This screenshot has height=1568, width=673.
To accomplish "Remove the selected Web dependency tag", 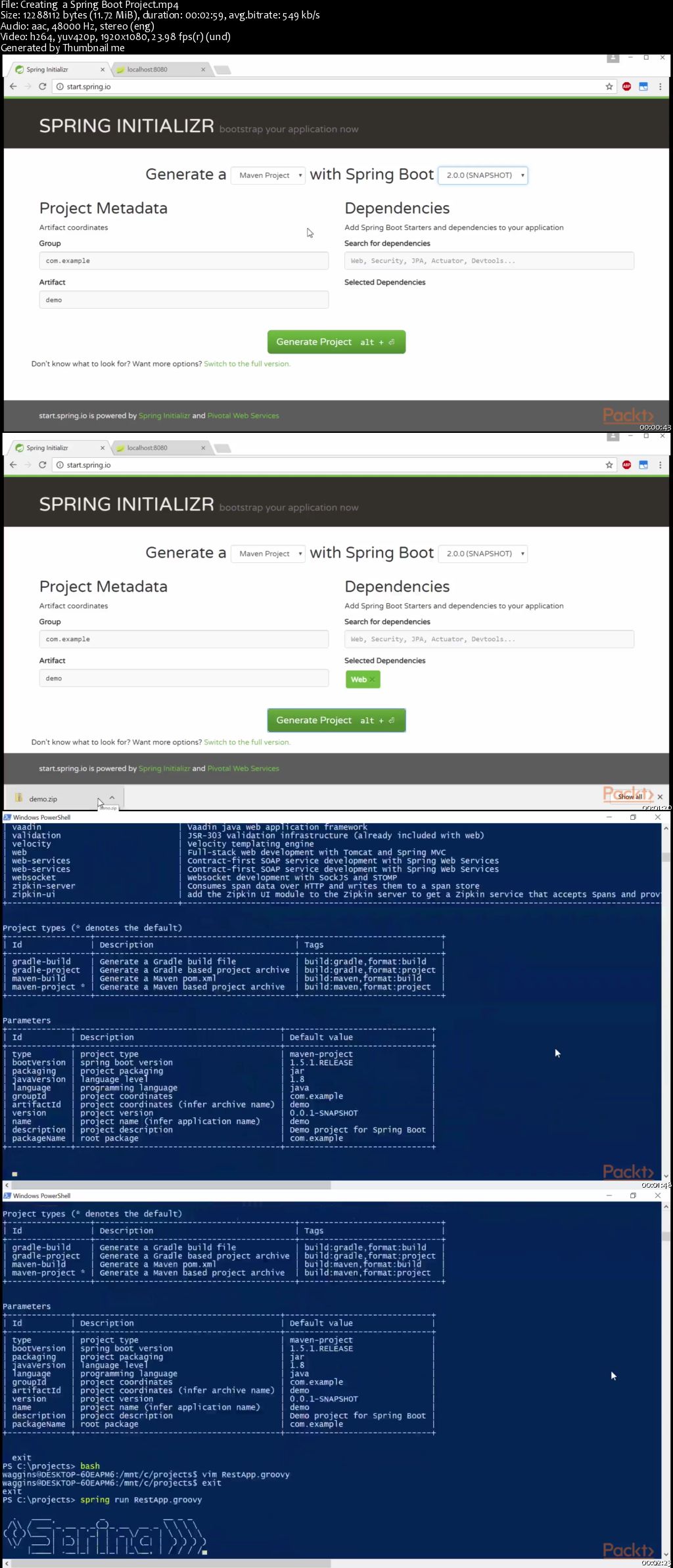I will pyautogui.click(x=372, y=679).
